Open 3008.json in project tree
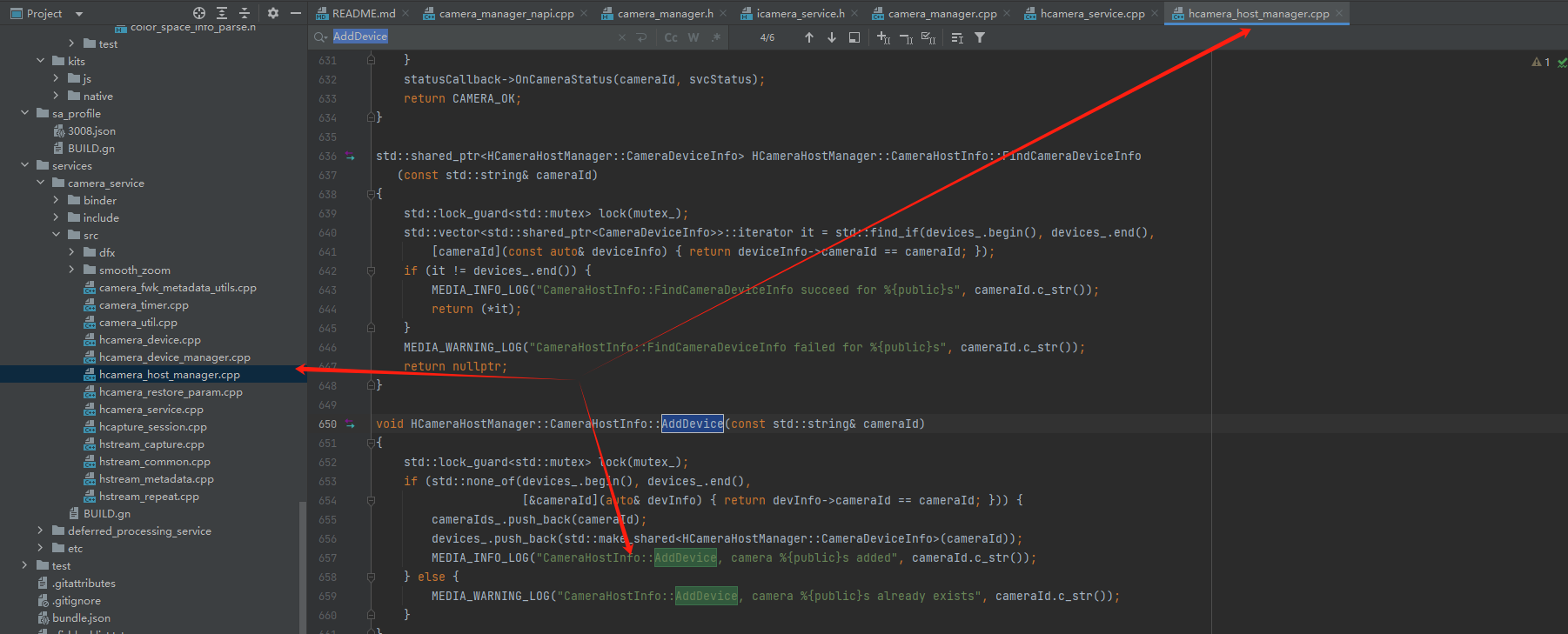Image resolution: width=1568 pixels, height=634 pixels. pos(91,130)
